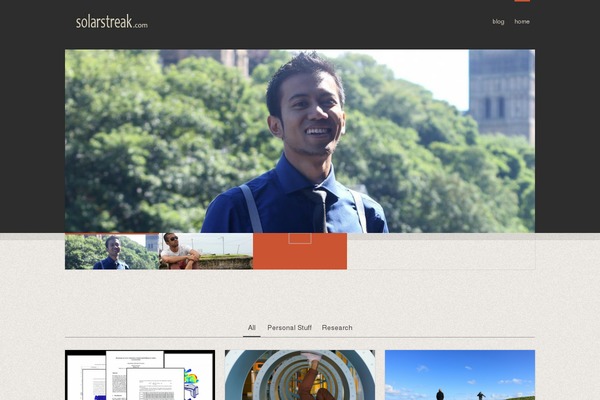Click the small orange tab at top right
Screen dimensions: 600x400
[522, 1]
